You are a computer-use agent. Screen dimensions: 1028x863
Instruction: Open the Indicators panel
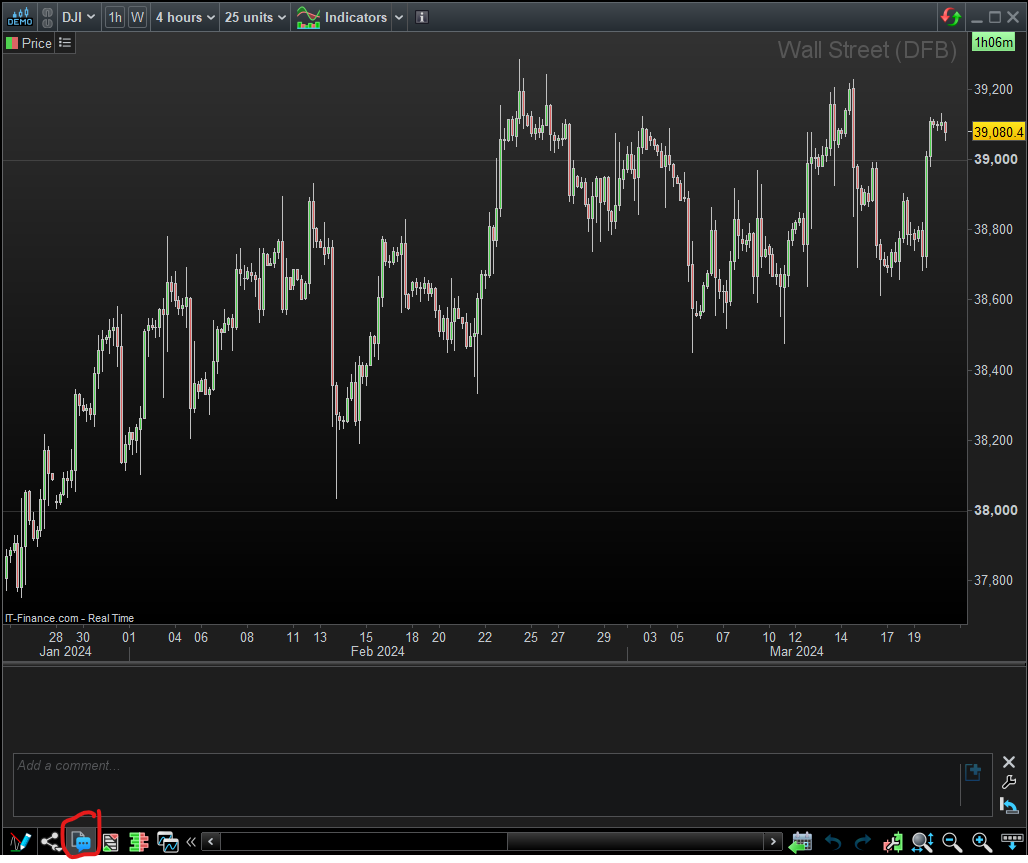342,17
